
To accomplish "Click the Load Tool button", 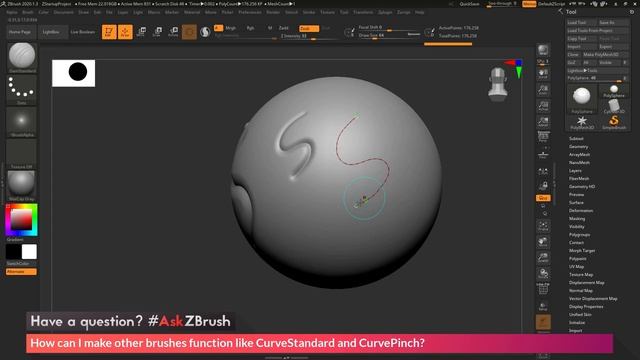I will [x=582, y=22].
